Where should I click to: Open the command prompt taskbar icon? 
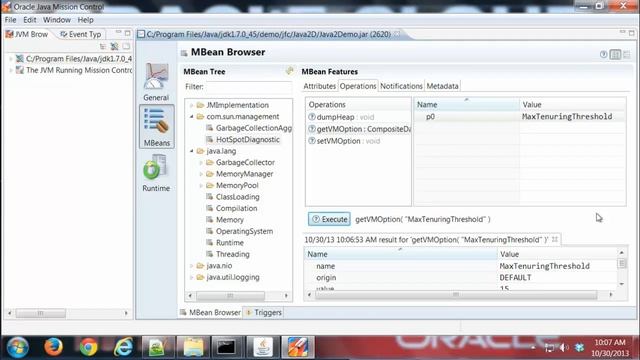point(226,347)
